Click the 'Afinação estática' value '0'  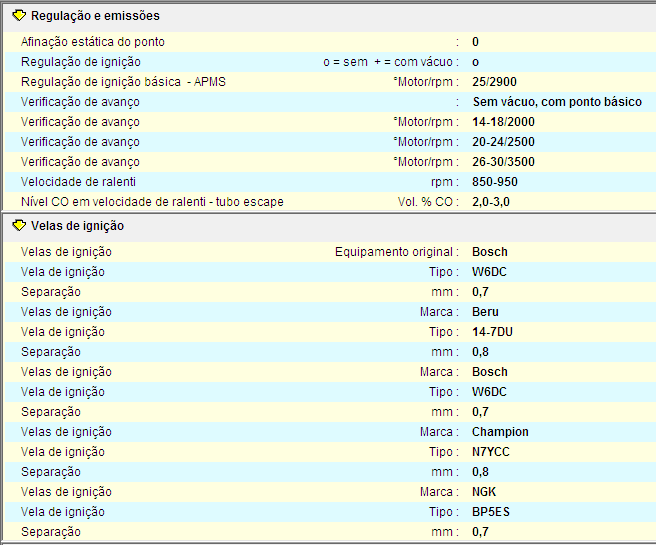475,42
